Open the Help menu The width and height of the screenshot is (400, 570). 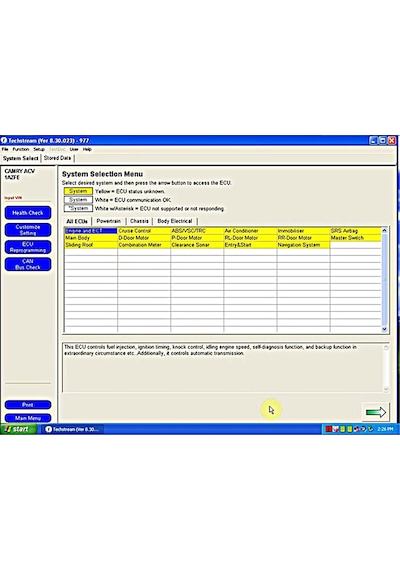(87, 149)
